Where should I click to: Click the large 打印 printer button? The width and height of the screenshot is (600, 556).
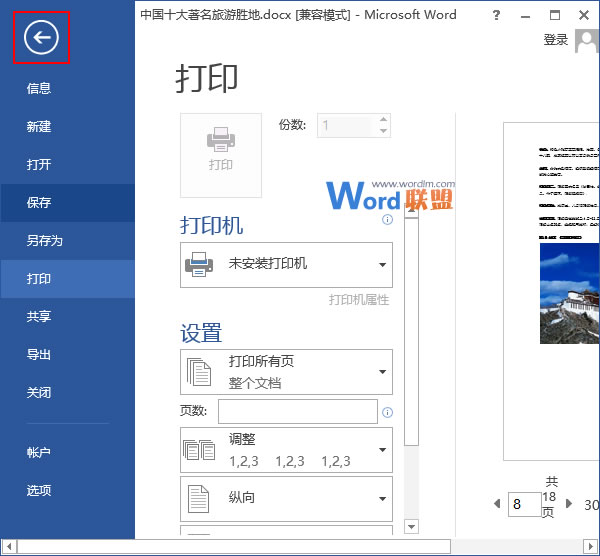221,155
